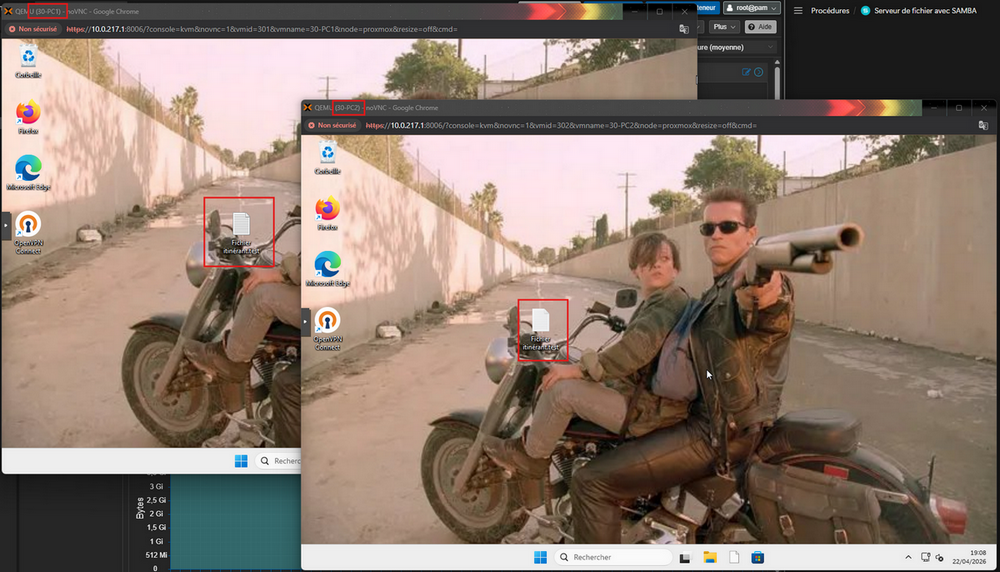Click the 1 Gi axis label on the graph
1000x572 pixels.
click(156, 541)
